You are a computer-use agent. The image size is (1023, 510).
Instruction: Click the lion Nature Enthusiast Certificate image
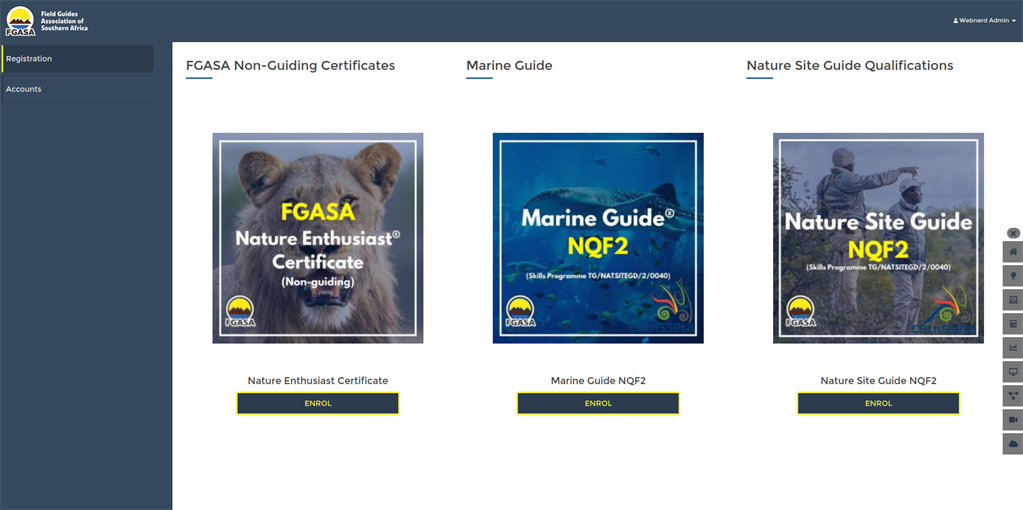318,238
